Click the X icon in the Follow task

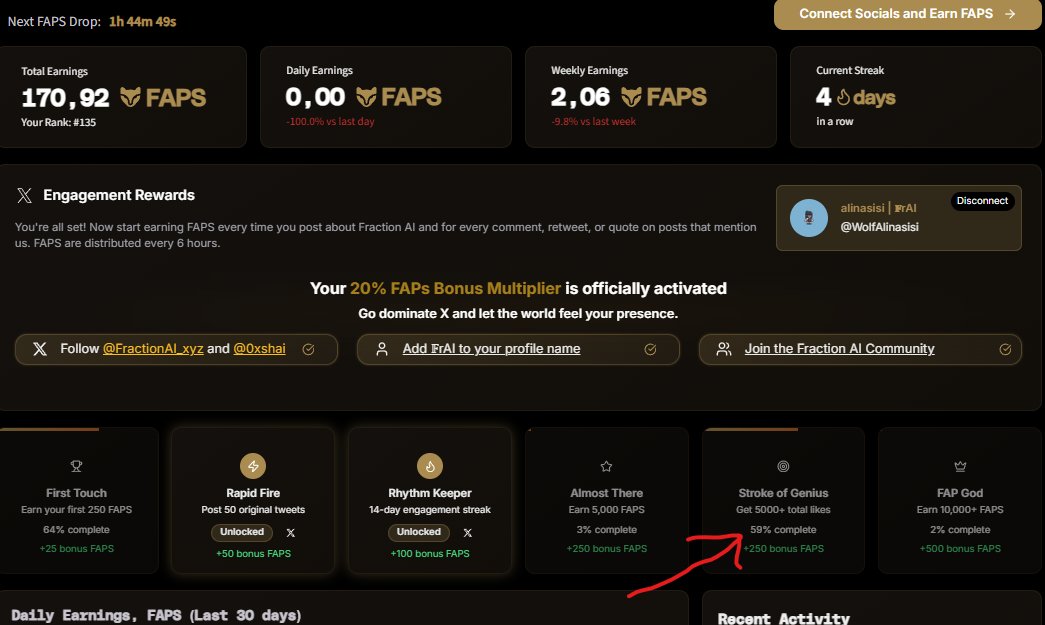click(40, 348)
